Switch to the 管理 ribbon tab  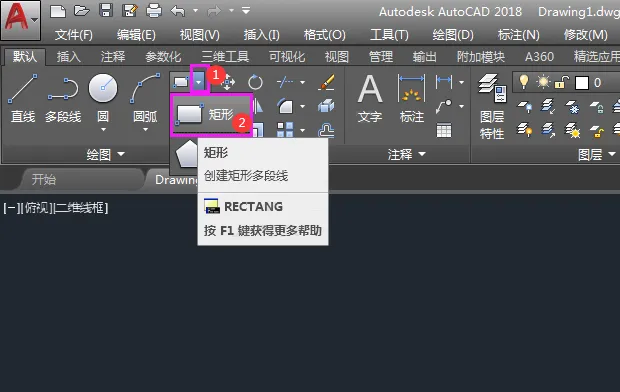[381, 57]
